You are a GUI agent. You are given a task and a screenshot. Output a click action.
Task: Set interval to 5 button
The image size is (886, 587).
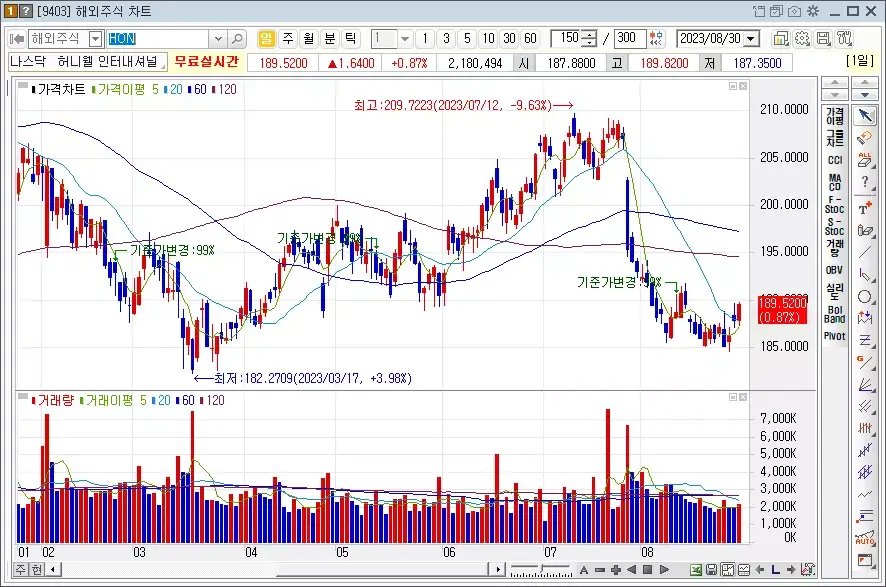point(467,38)
